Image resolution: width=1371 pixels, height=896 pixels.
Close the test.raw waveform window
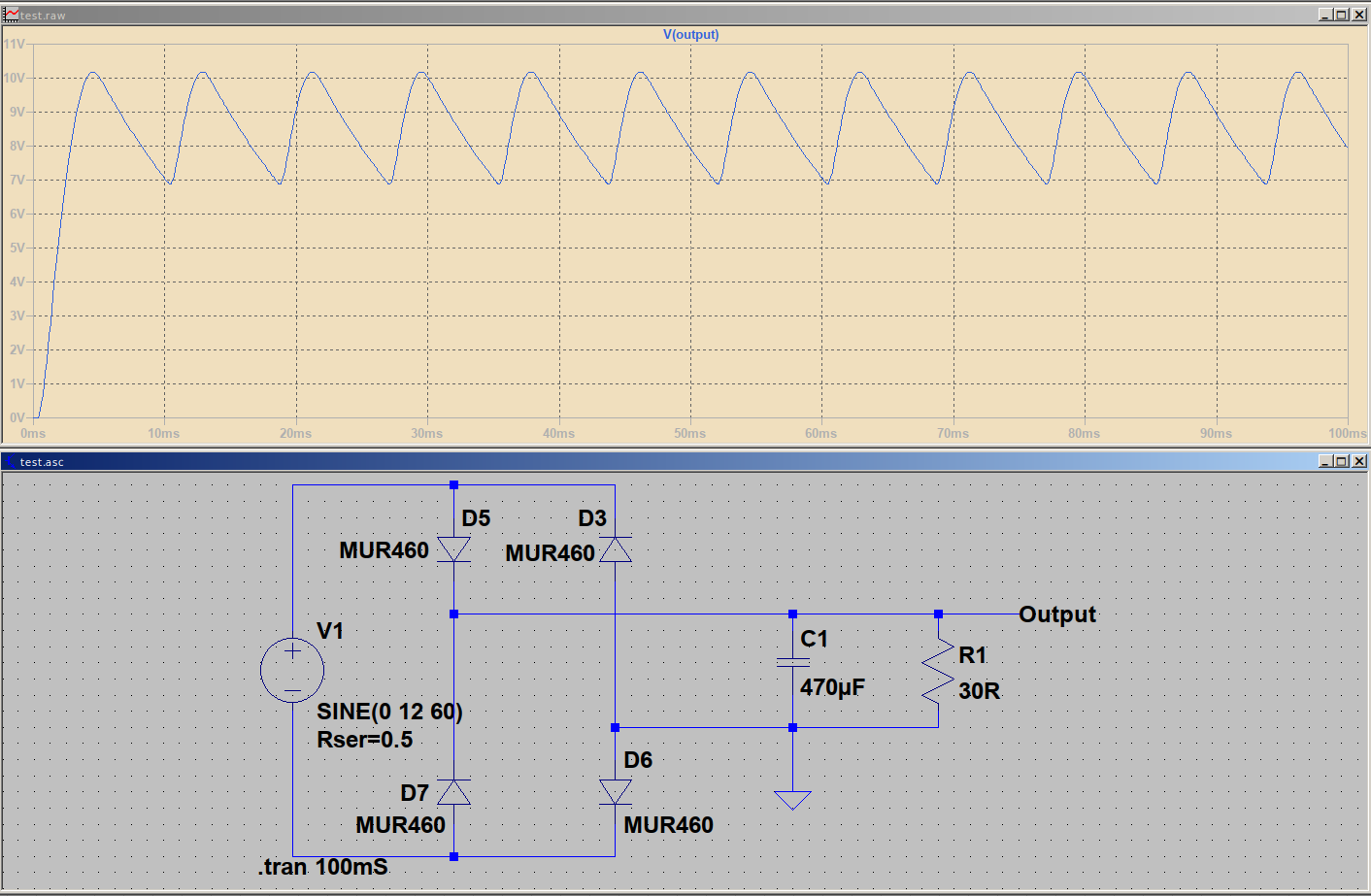[1359, 15]
